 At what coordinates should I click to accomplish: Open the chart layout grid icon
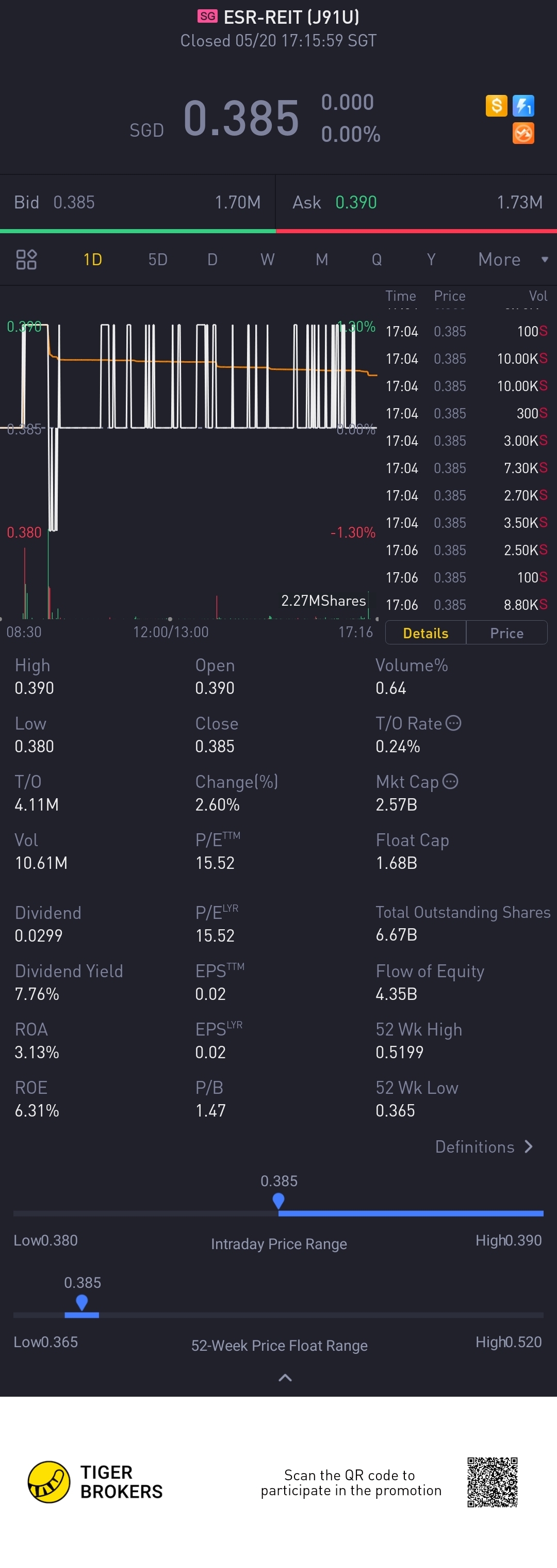[x=26, y=260]
